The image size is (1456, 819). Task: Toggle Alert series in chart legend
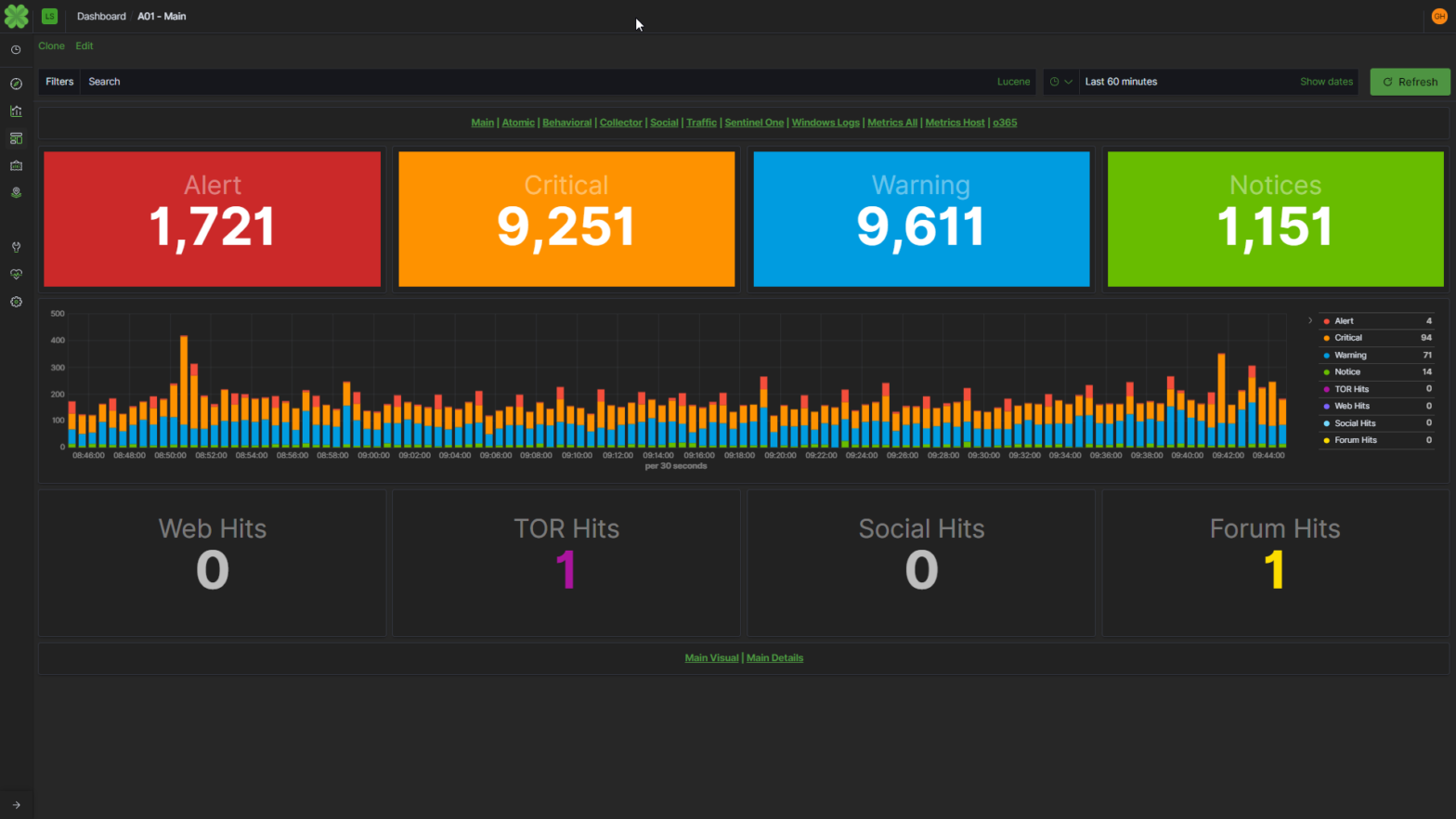pyautogui.click(x=1344, y=321)
